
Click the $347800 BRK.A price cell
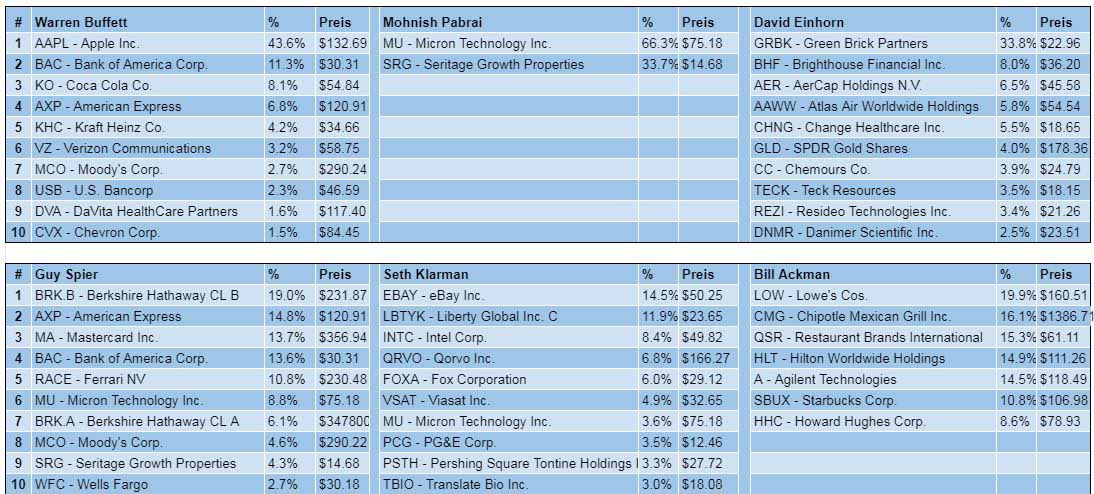point(342,421)
